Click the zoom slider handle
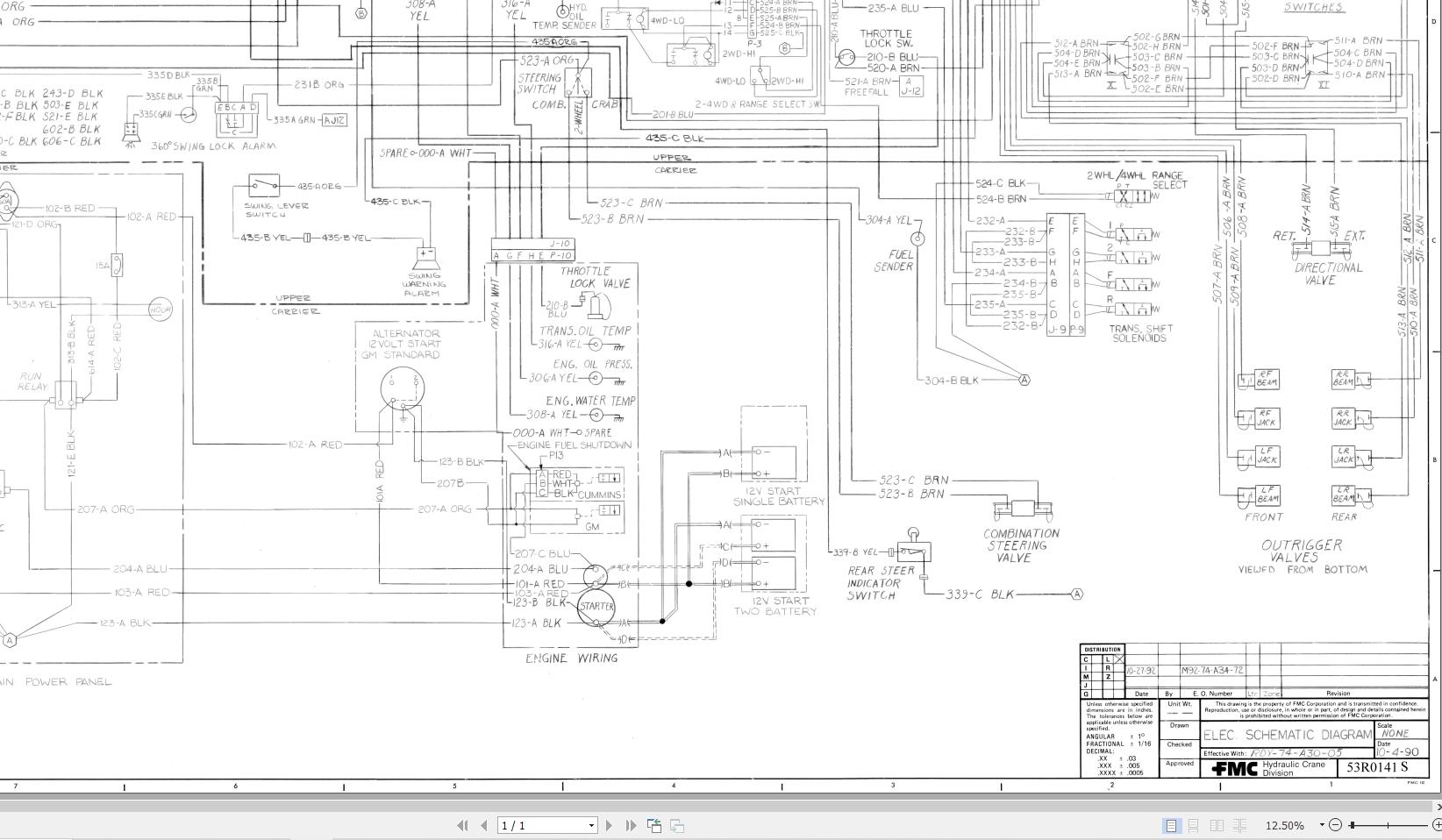 coord(1353,825)
